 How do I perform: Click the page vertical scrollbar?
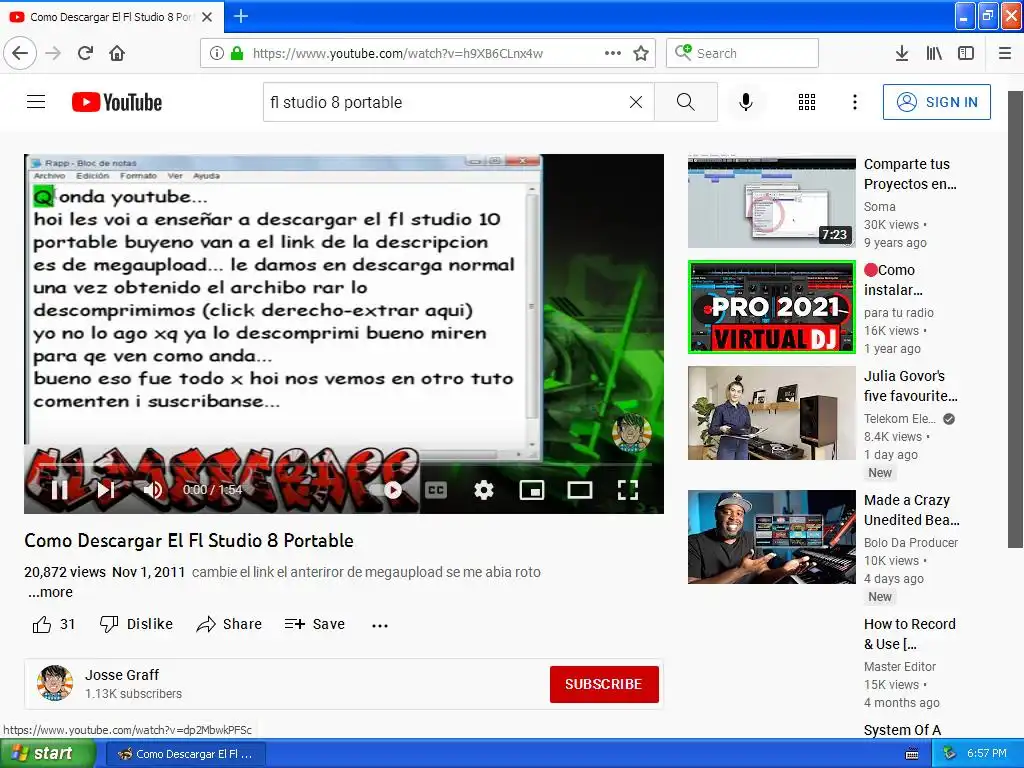coord(1015,318)
